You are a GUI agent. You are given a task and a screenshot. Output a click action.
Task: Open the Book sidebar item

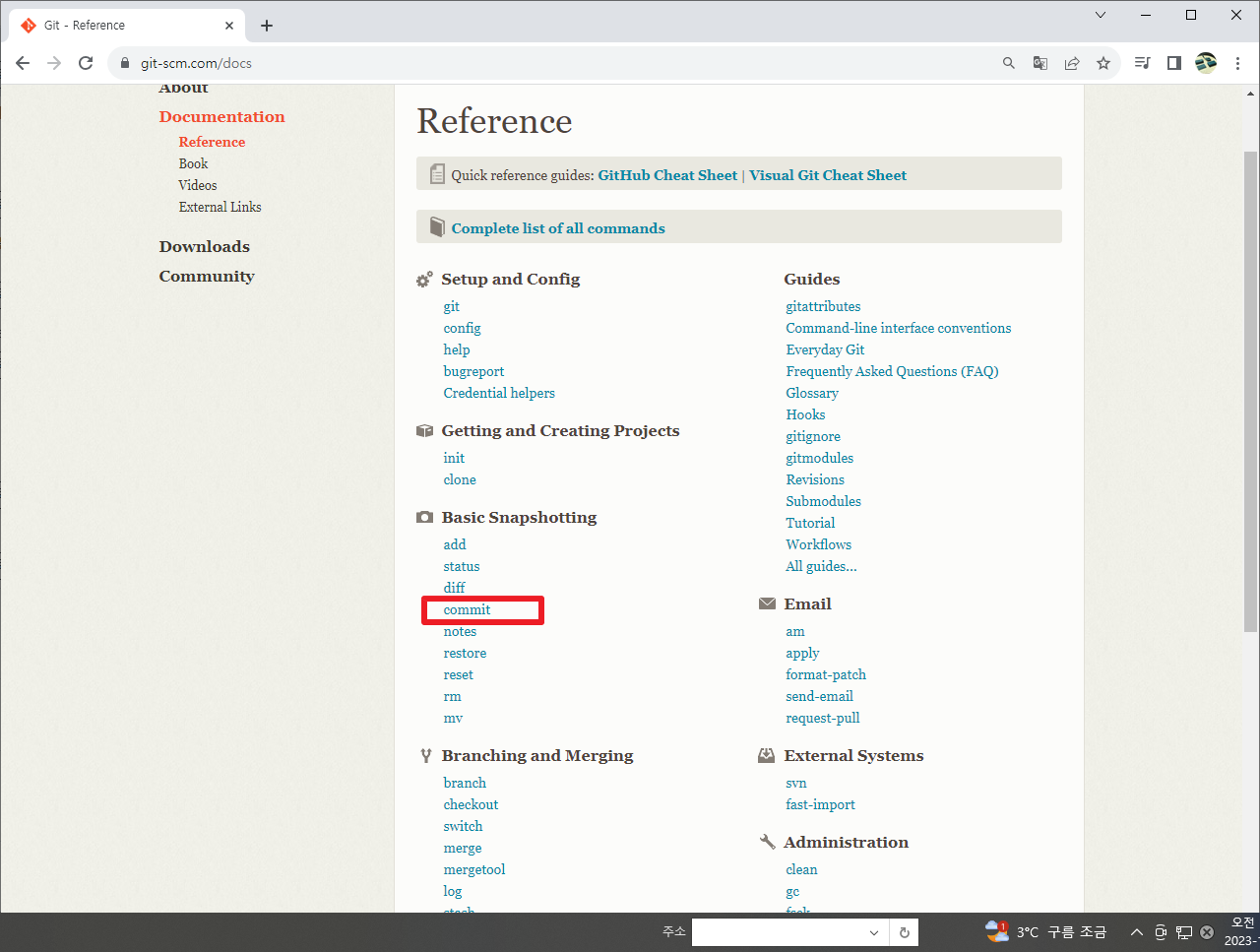tap(193, 163)
